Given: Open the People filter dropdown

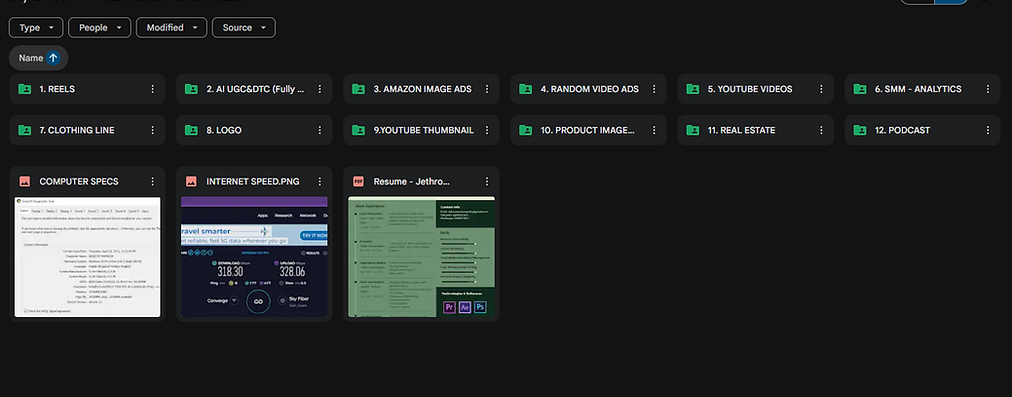Looking at the screenshot, I should (99, 28).
